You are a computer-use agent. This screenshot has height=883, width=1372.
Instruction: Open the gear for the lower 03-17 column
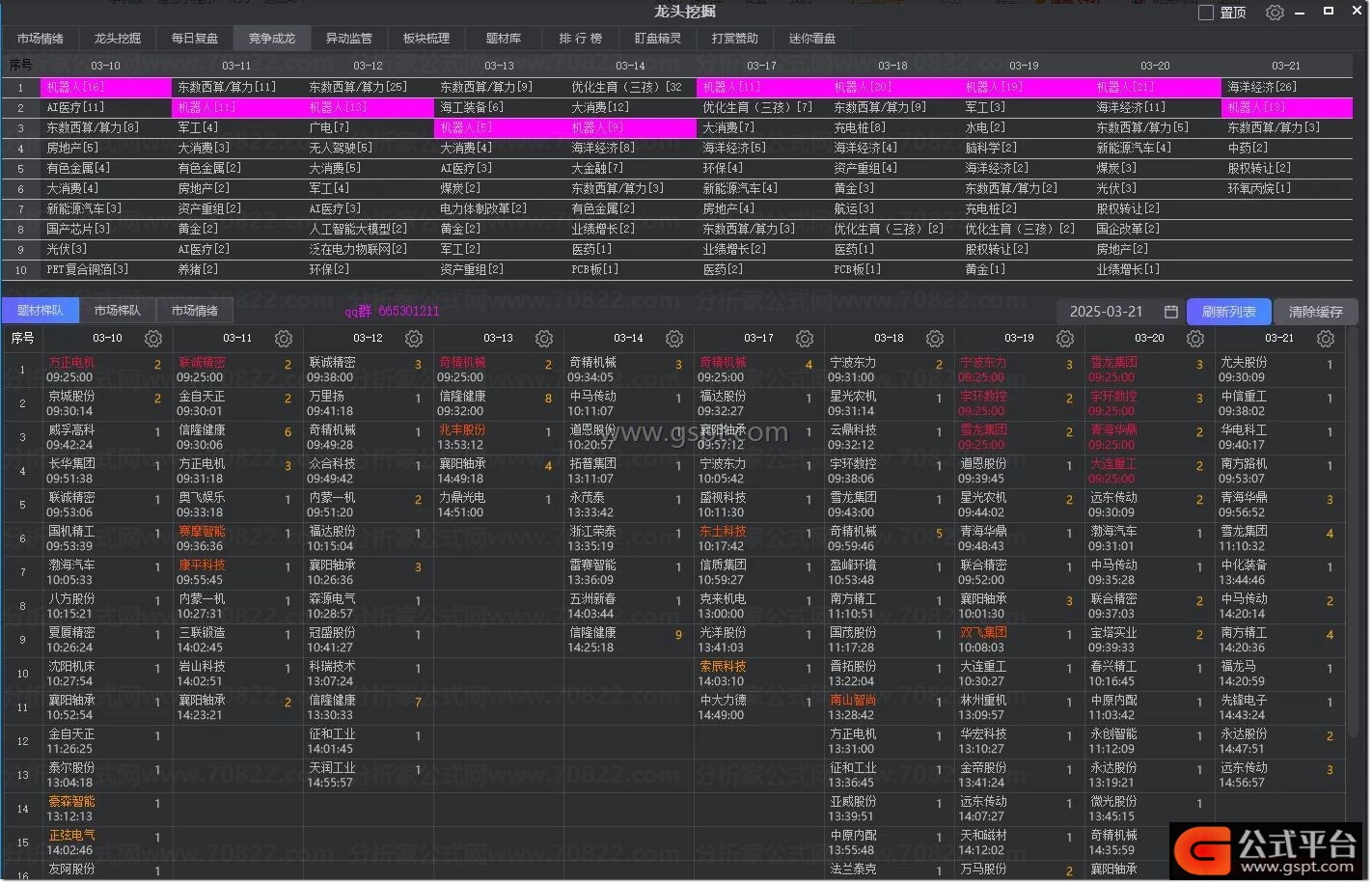[x=805, y=339]
